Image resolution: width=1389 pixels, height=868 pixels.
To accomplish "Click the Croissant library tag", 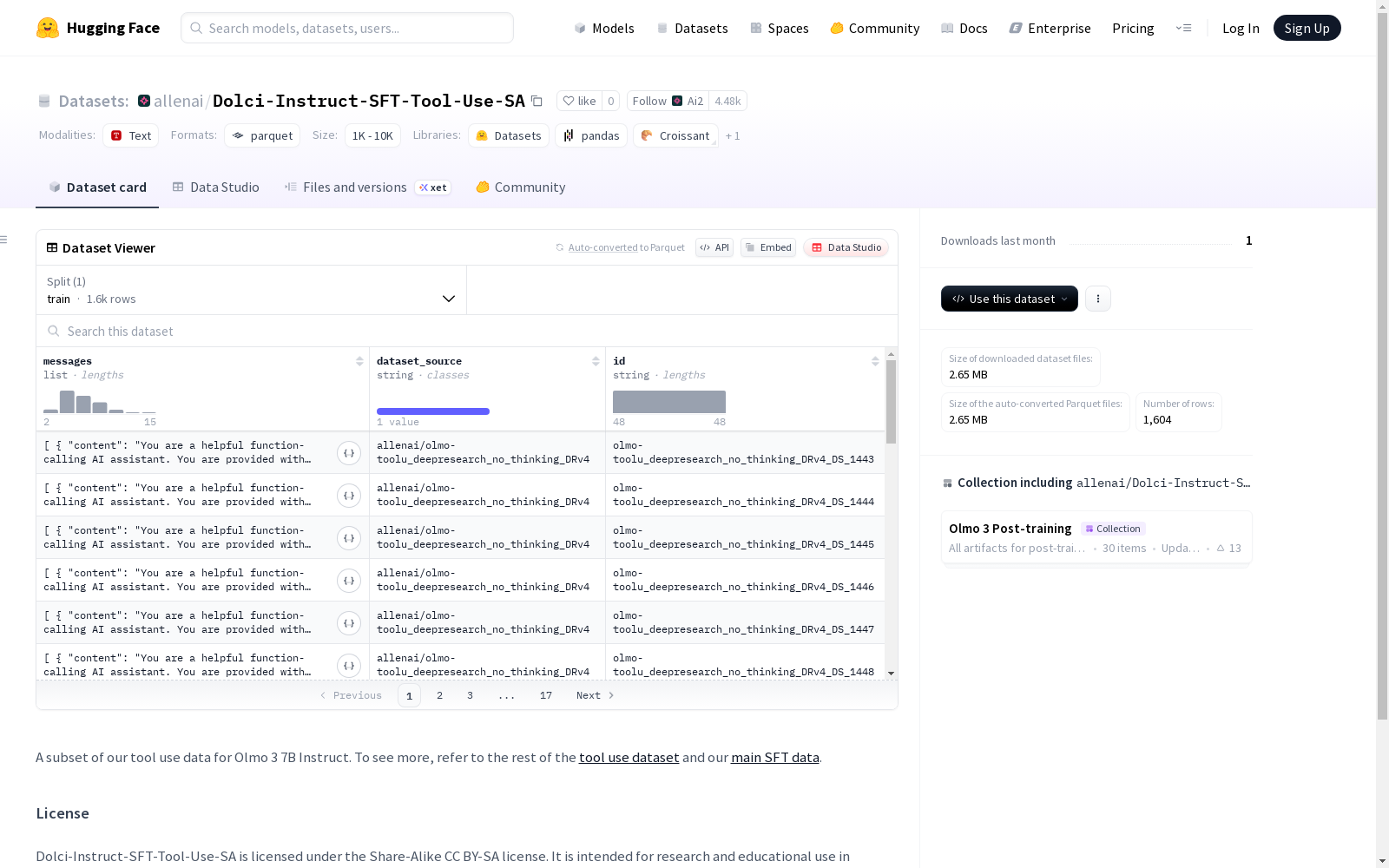I will (x=675, y=135).
